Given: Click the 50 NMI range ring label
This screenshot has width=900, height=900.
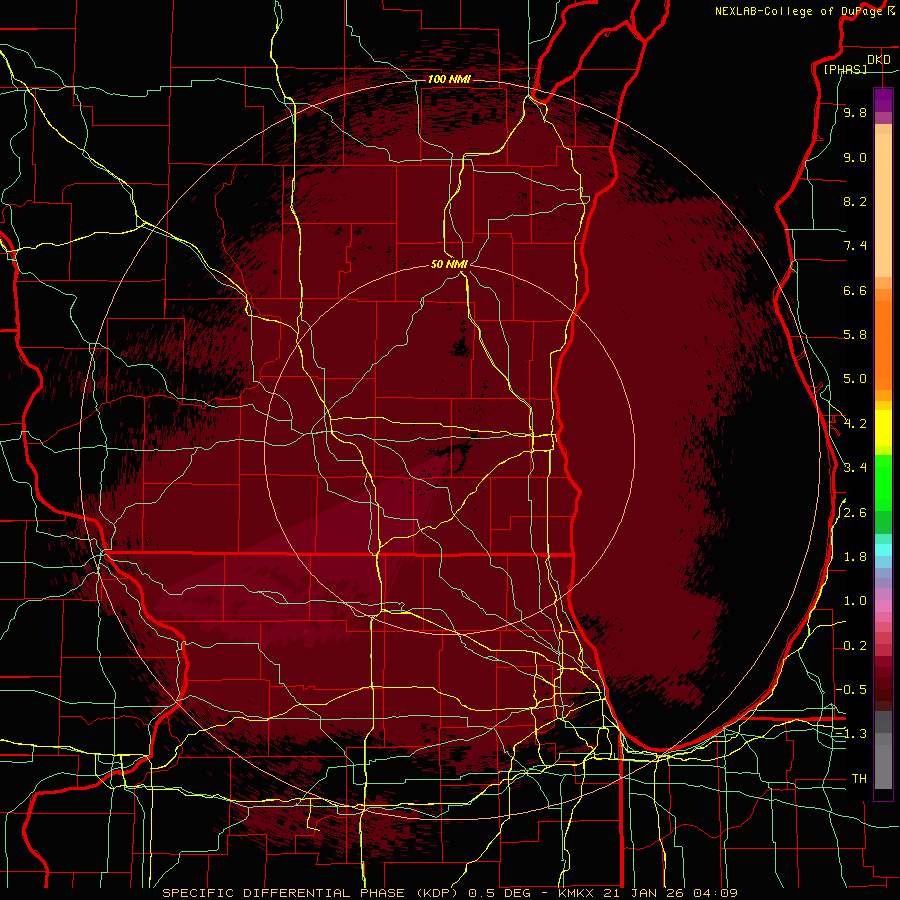Looking at the screenshot, I should click(449, 264).
